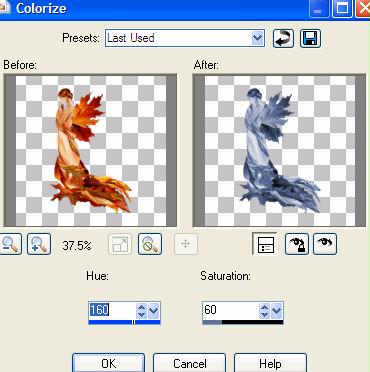The image size is (370, 372).
Task: Click the fit-to-window preview icon
Action: click(x=120, y=244)
